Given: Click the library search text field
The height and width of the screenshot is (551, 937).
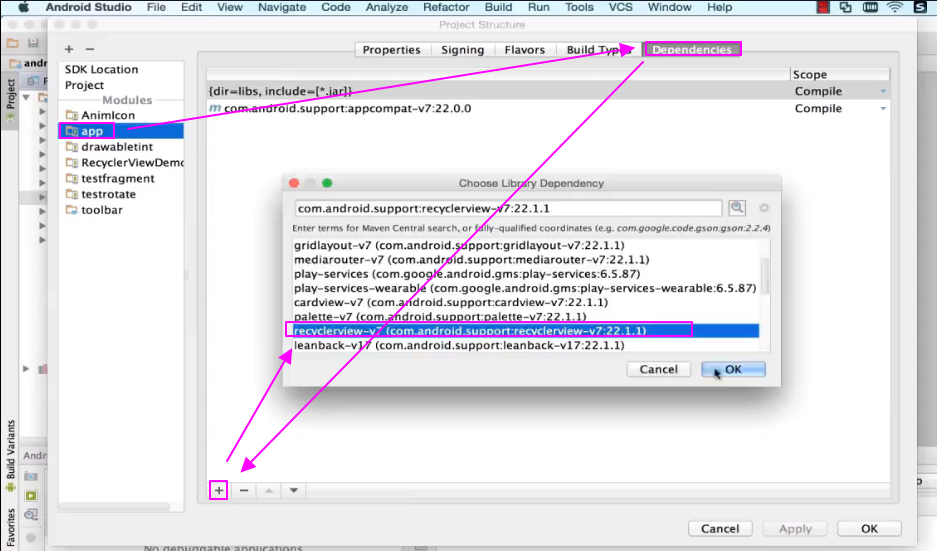Looking at the screenshot, I should point(509,208).
